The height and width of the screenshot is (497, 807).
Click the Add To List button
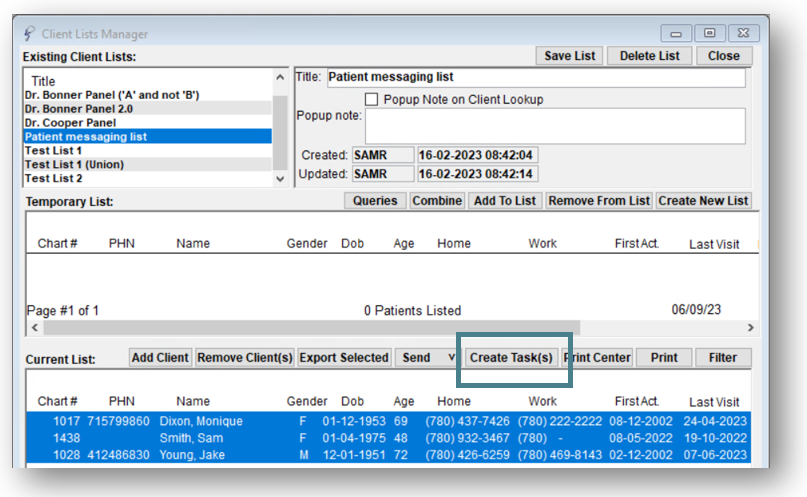click(x=505, y=201)
